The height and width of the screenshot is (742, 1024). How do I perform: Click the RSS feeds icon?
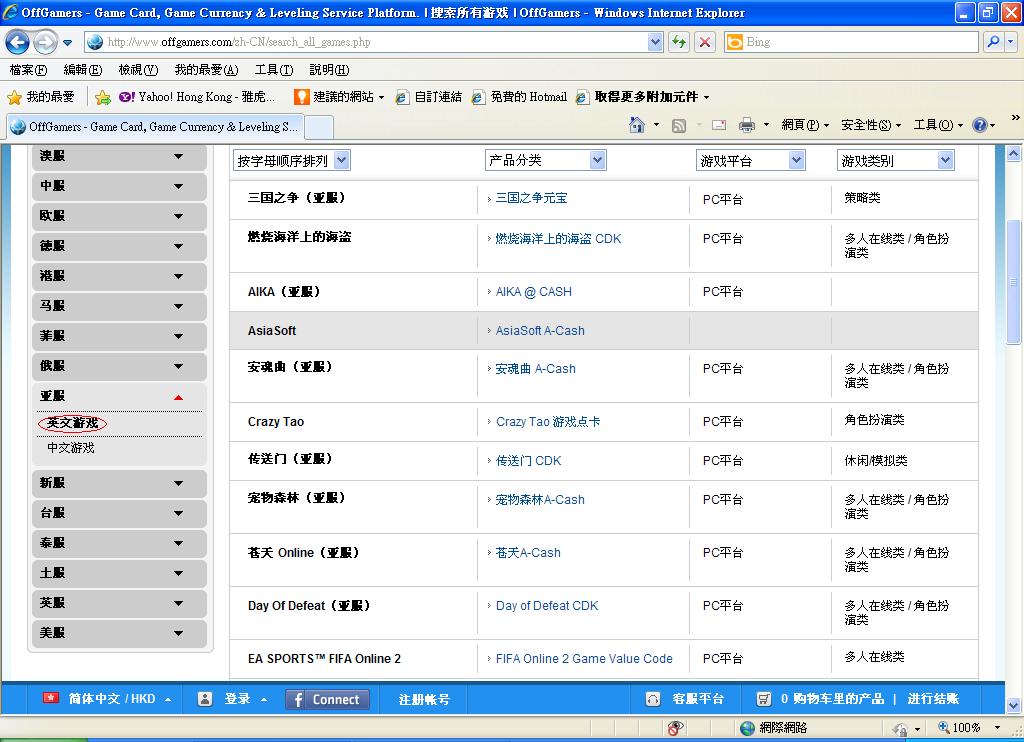679,125
